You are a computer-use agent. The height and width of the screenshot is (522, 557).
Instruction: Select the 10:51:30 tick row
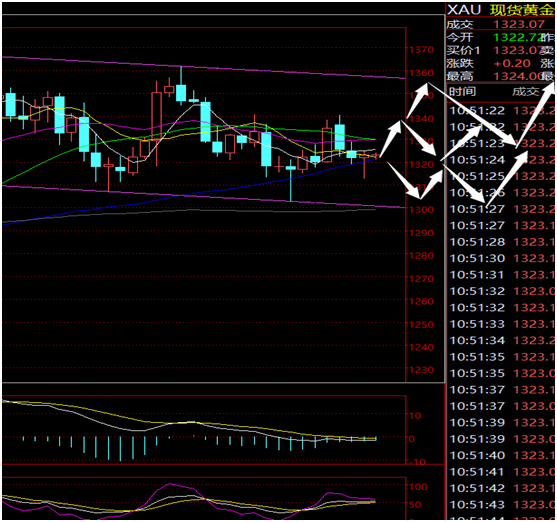point(502,258)
